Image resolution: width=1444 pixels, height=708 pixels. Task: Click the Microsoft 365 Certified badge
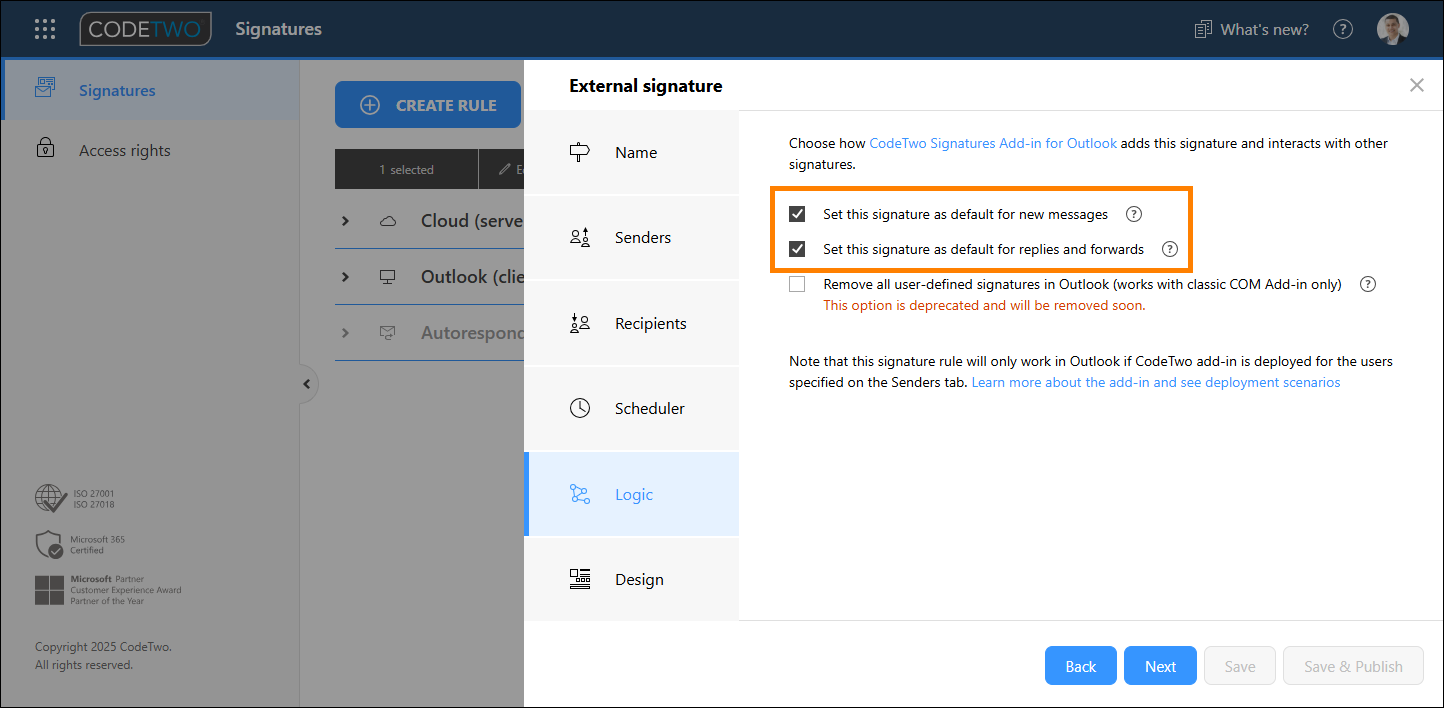80,544
